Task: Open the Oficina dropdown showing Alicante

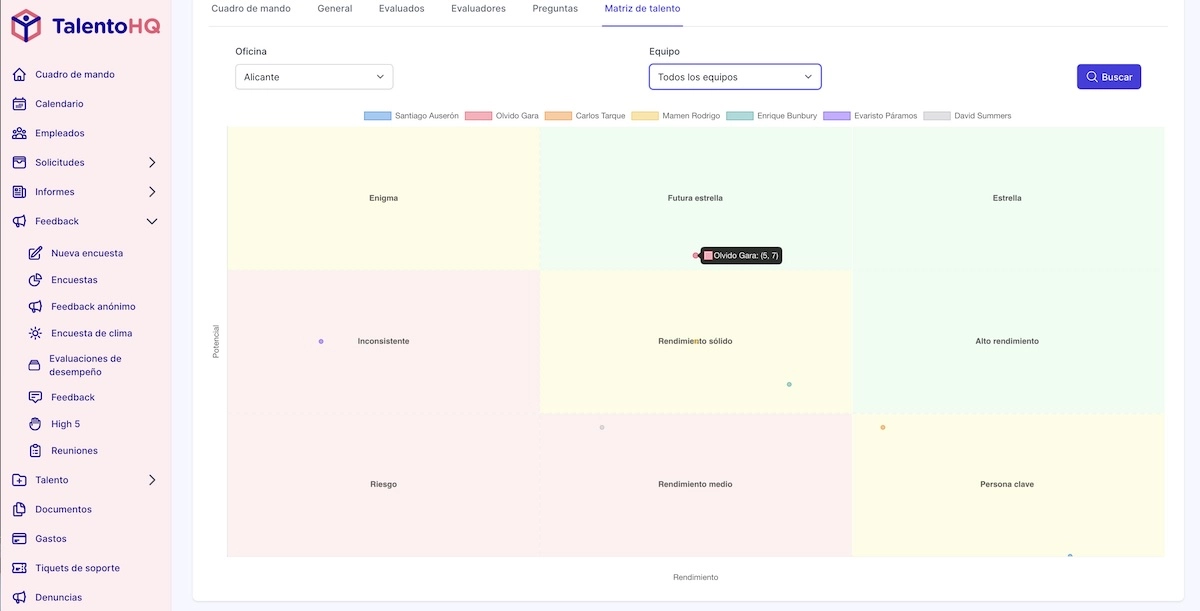Action: (313, 76)
